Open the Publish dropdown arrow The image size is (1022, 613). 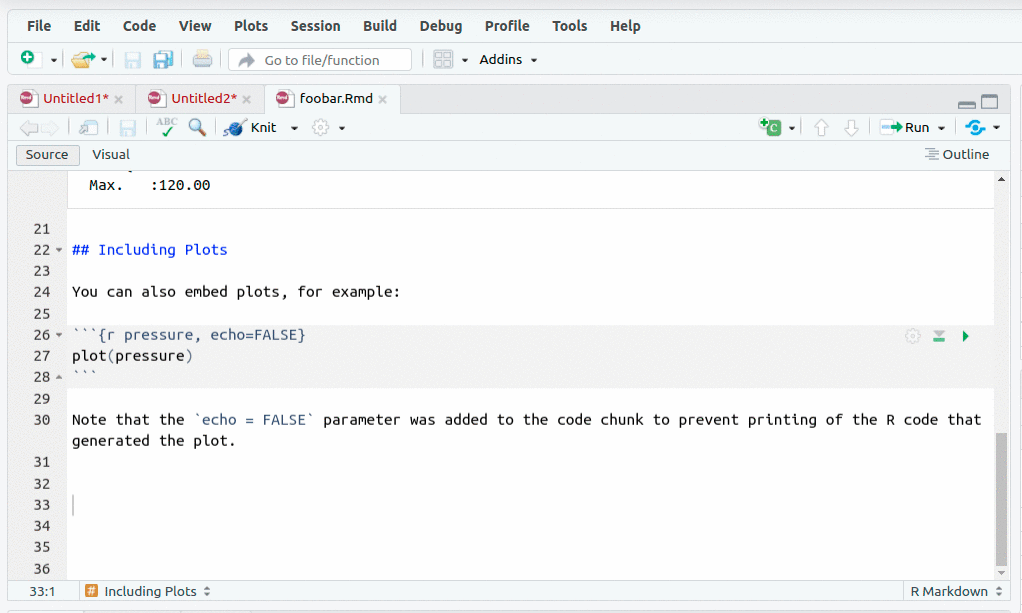click(997, 128)
